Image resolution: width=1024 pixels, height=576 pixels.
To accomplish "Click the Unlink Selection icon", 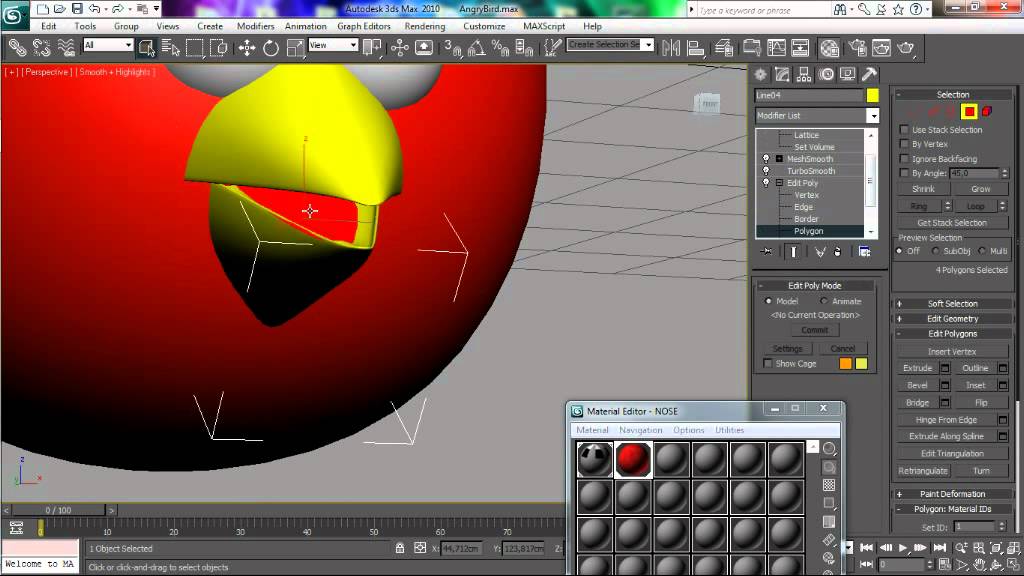I will [42, 48].
